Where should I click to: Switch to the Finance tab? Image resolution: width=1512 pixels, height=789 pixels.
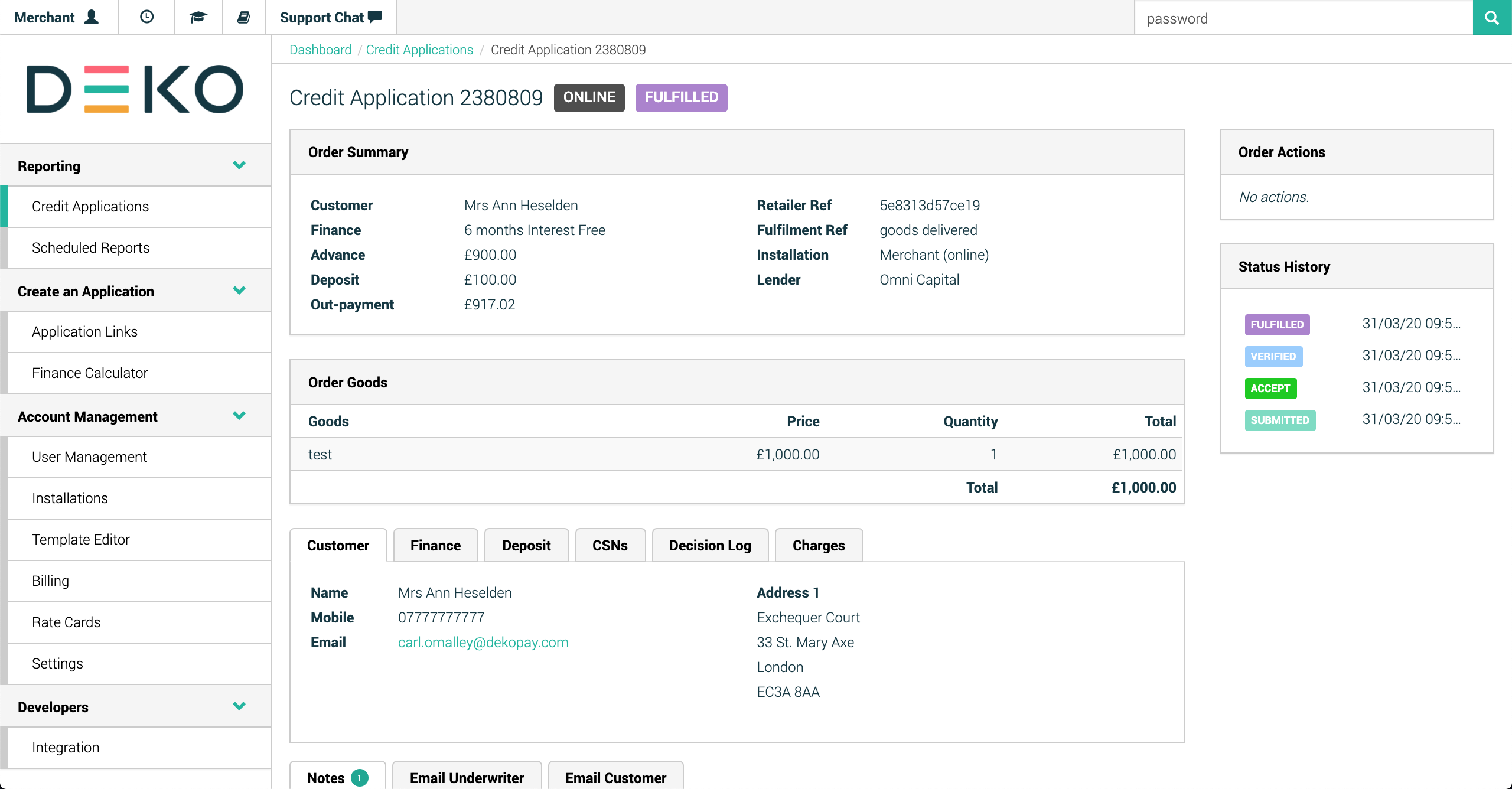coord(435,545)
